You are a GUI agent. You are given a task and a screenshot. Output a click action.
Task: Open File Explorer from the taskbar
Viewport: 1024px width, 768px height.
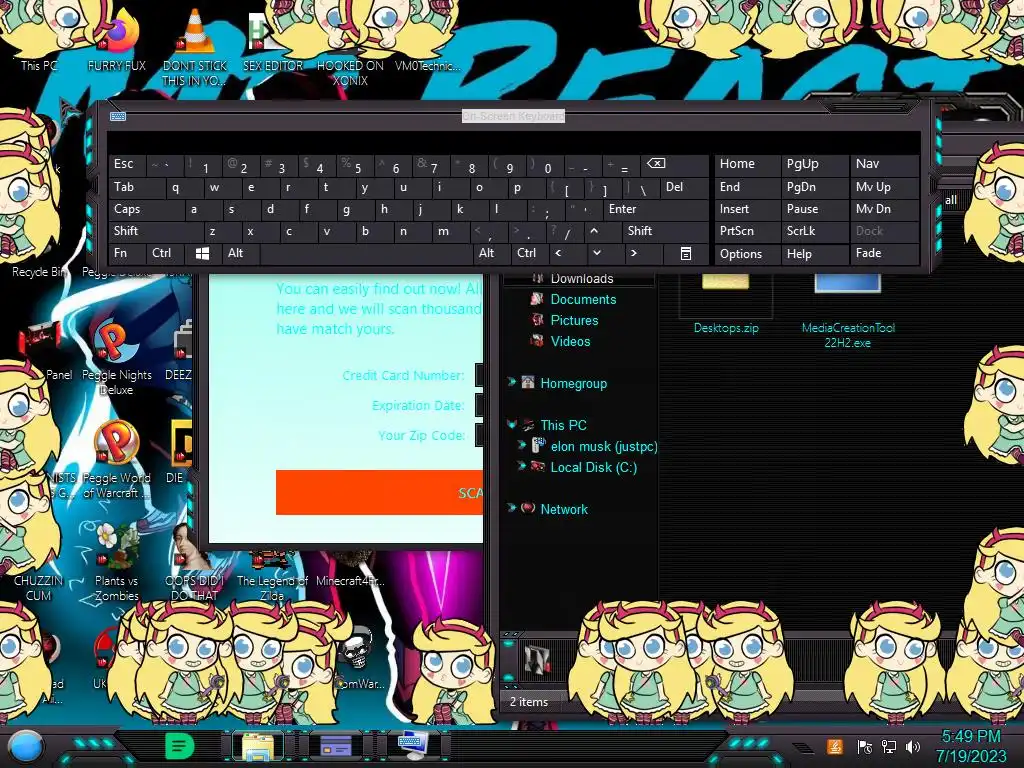(259, 746)
